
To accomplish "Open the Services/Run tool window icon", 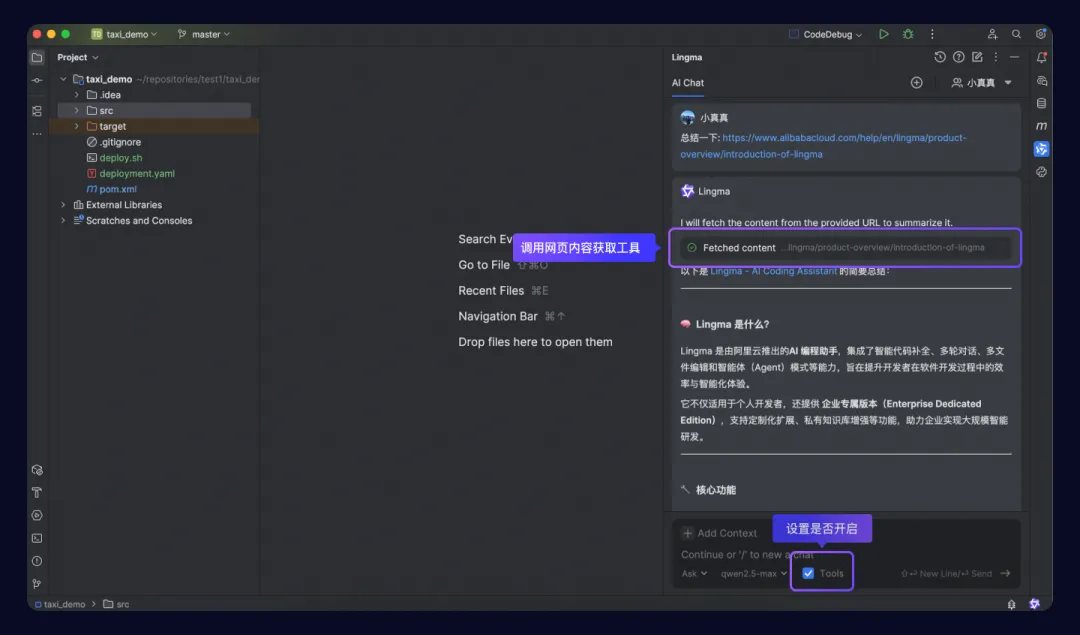I will click(x=37, y=515).
